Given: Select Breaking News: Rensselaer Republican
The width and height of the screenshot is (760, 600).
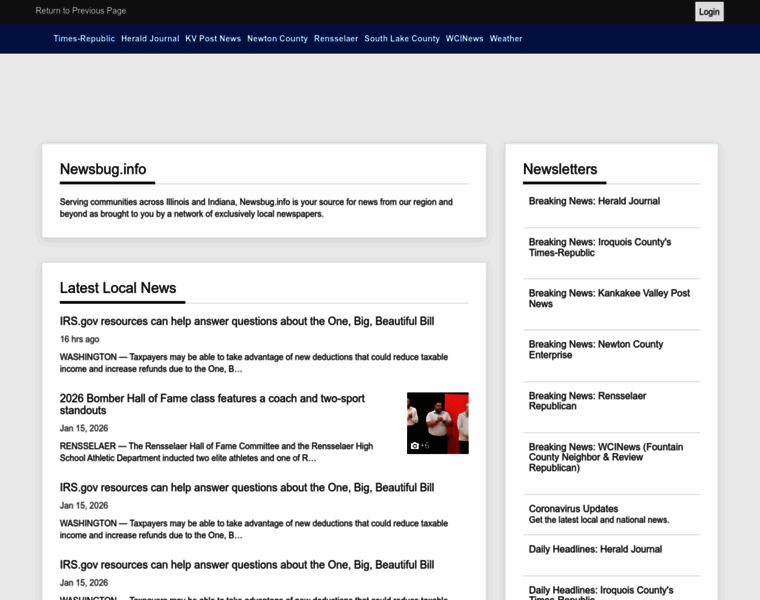Looking at the screenshot, I should pyautogui.click(x=587, y=401).
